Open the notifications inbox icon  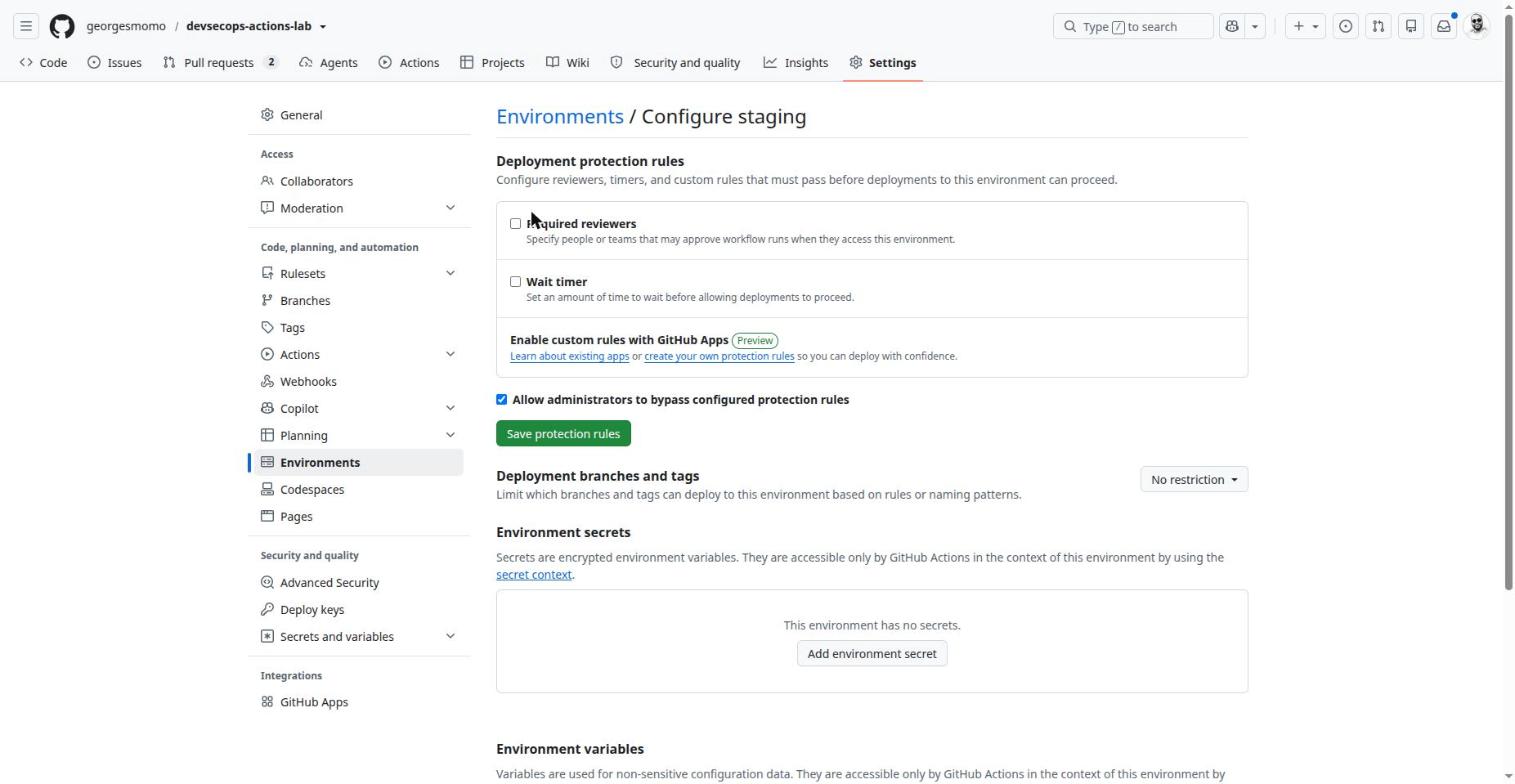1444,26
